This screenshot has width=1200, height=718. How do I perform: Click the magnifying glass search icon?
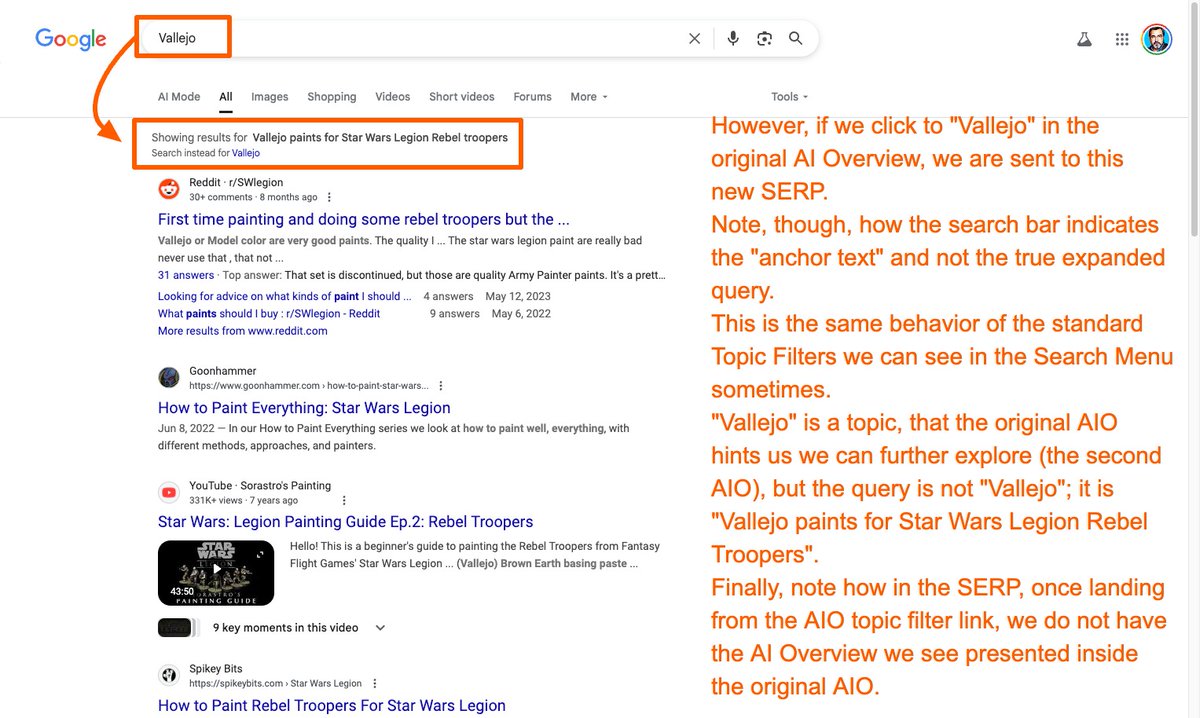click(x=796, y=38)
